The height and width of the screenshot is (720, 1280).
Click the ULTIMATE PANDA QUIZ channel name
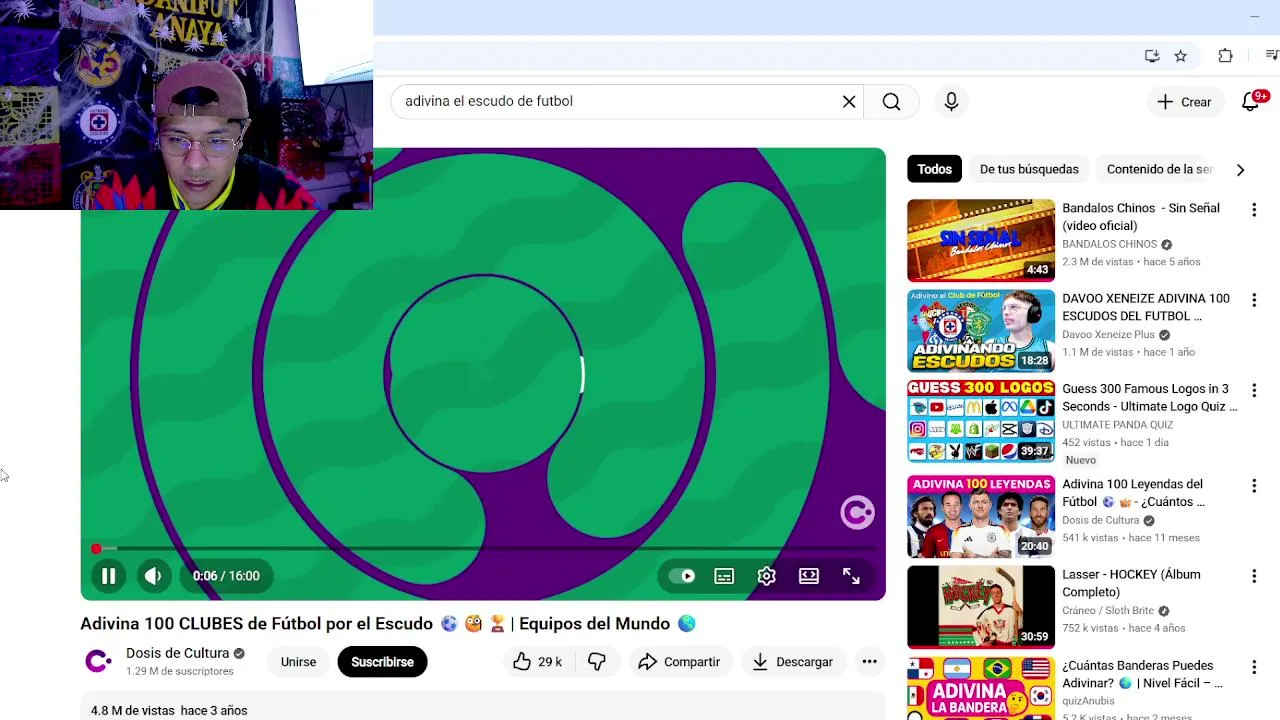(1115, 425)
